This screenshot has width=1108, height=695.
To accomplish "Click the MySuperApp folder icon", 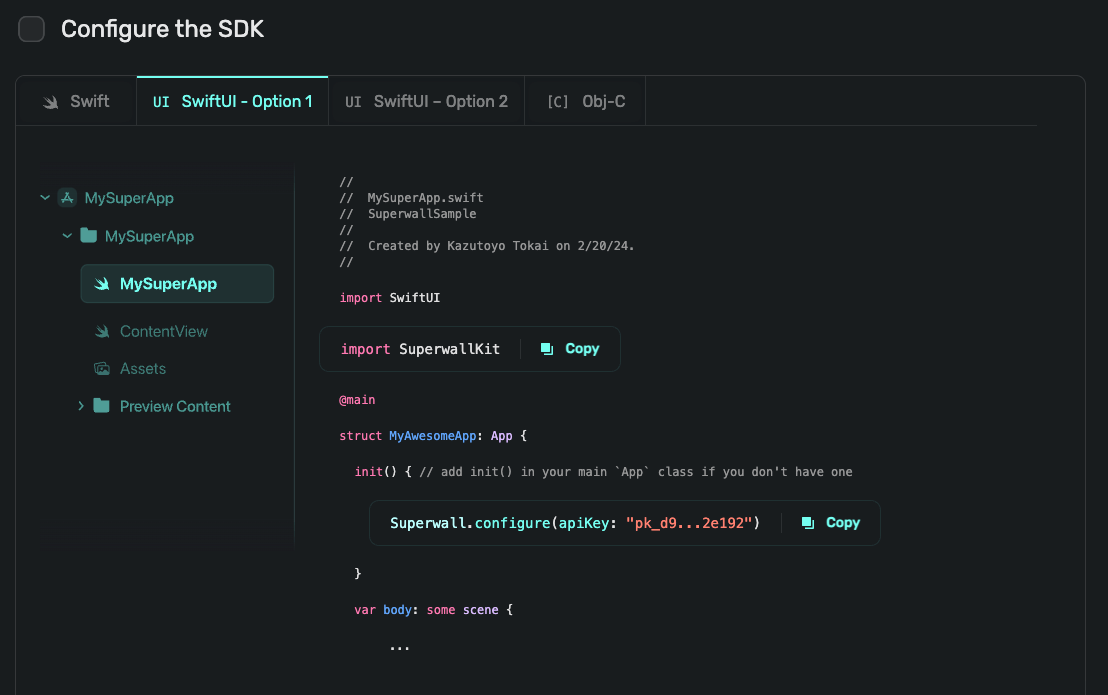I will 88,235.
